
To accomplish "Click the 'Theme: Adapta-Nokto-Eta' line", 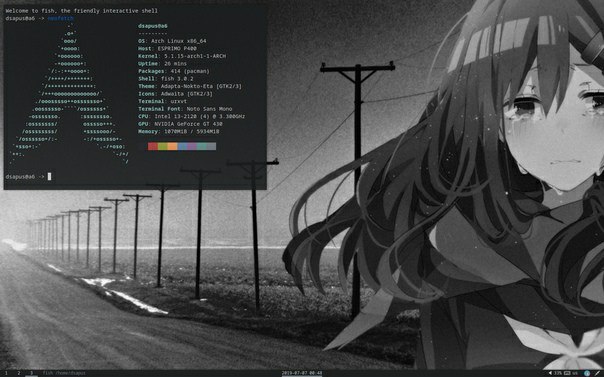I will click(x=190, y=86).
